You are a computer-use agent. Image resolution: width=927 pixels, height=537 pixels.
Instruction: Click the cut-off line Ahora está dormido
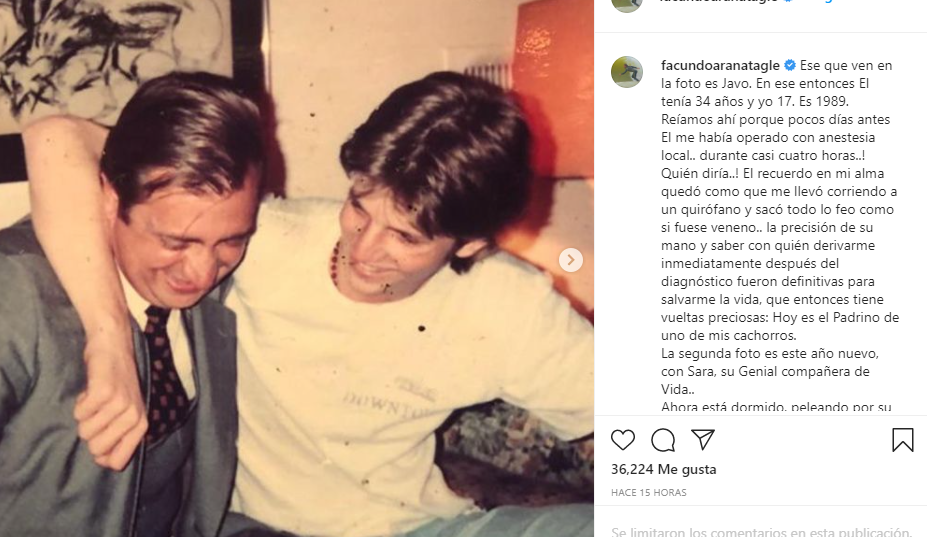click(x=776, y=407)
